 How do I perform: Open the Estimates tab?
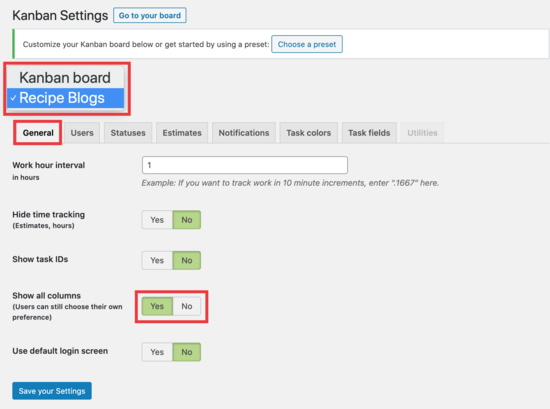point(182,133)
